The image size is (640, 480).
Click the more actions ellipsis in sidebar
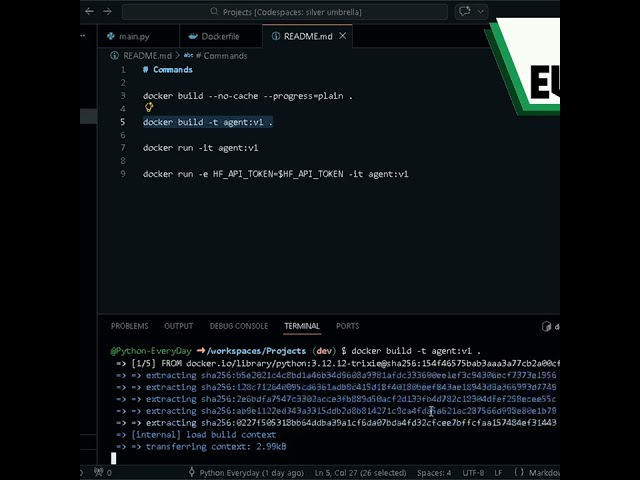coord(83,36)
